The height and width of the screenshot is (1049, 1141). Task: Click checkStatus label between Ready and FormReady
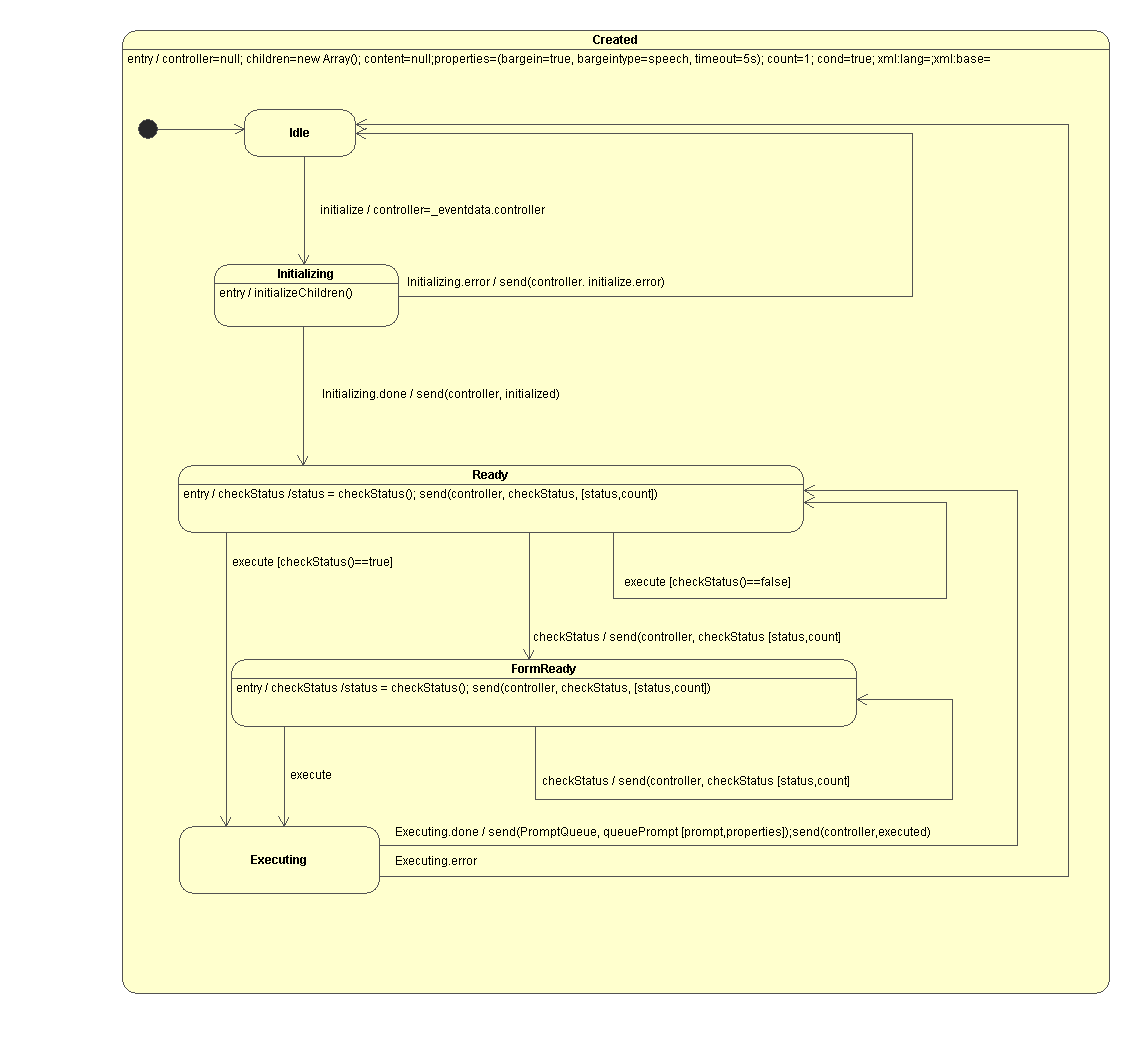click(x=686, y=637)
